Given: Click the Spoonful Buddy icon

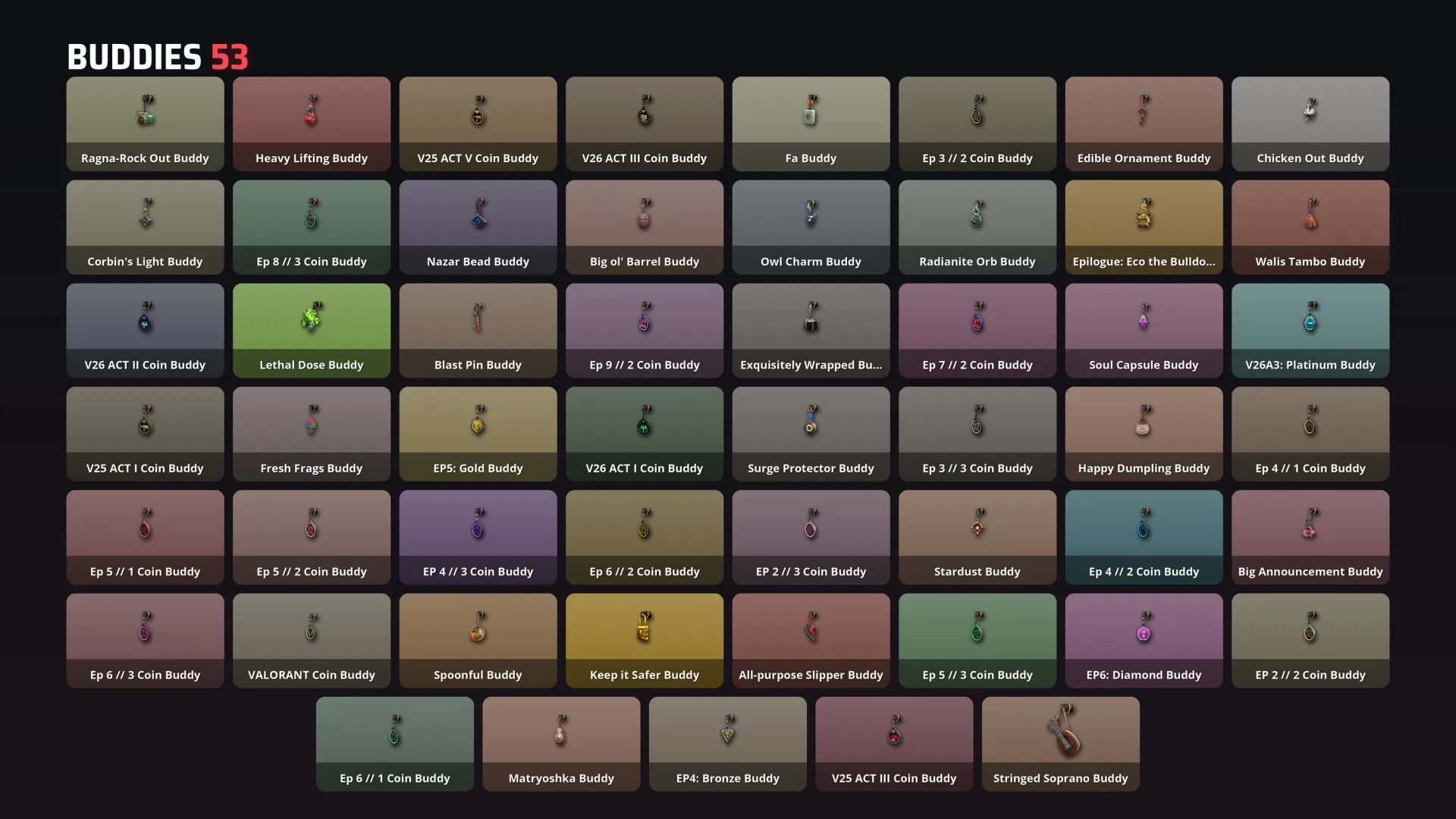Looking at the screenshot, I should point(478,627).
